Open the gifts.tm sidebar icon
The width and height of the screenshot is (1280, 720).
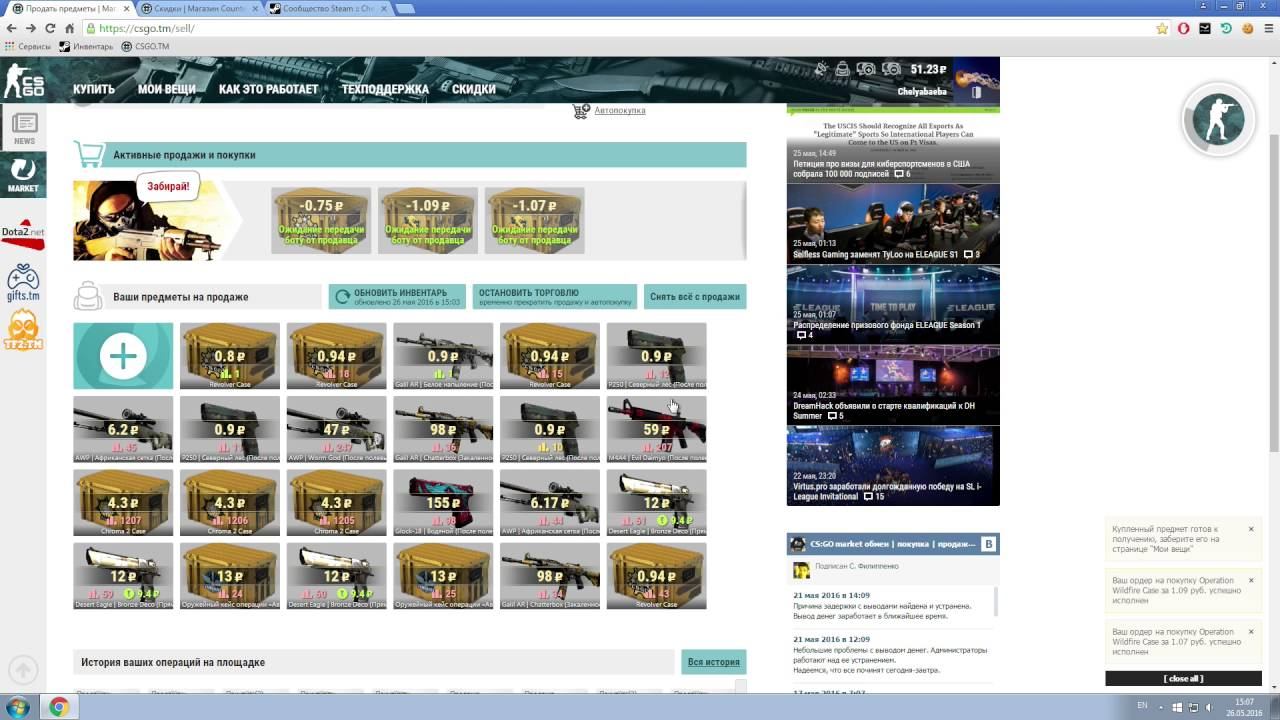tap(23, 283)
